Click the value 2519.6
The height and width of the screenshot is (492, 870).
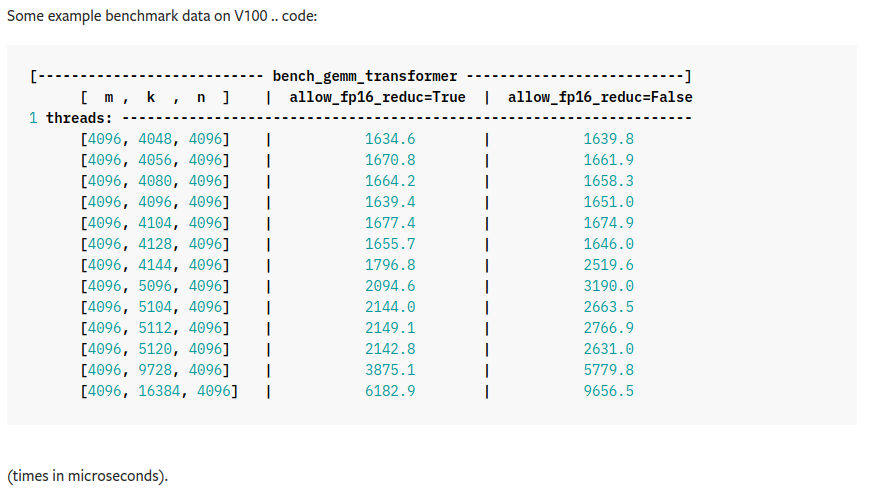pyautogui.click(x=609, y=266)
